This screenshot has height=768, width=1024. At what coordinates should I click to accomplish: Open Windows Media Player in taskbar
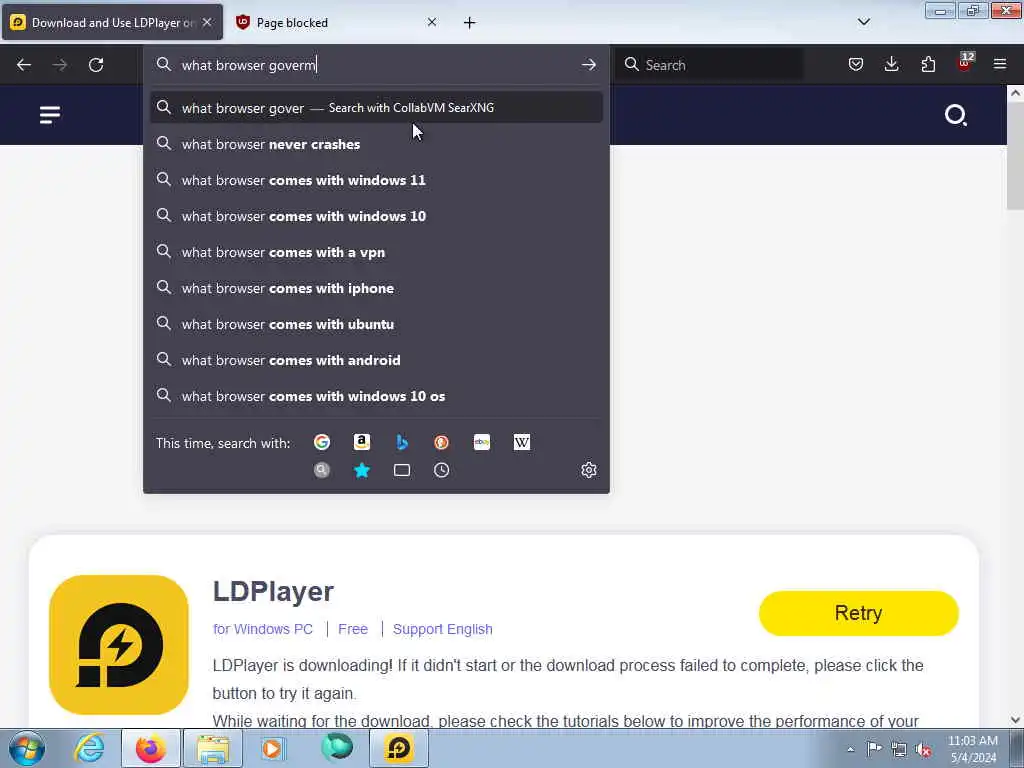272,748
